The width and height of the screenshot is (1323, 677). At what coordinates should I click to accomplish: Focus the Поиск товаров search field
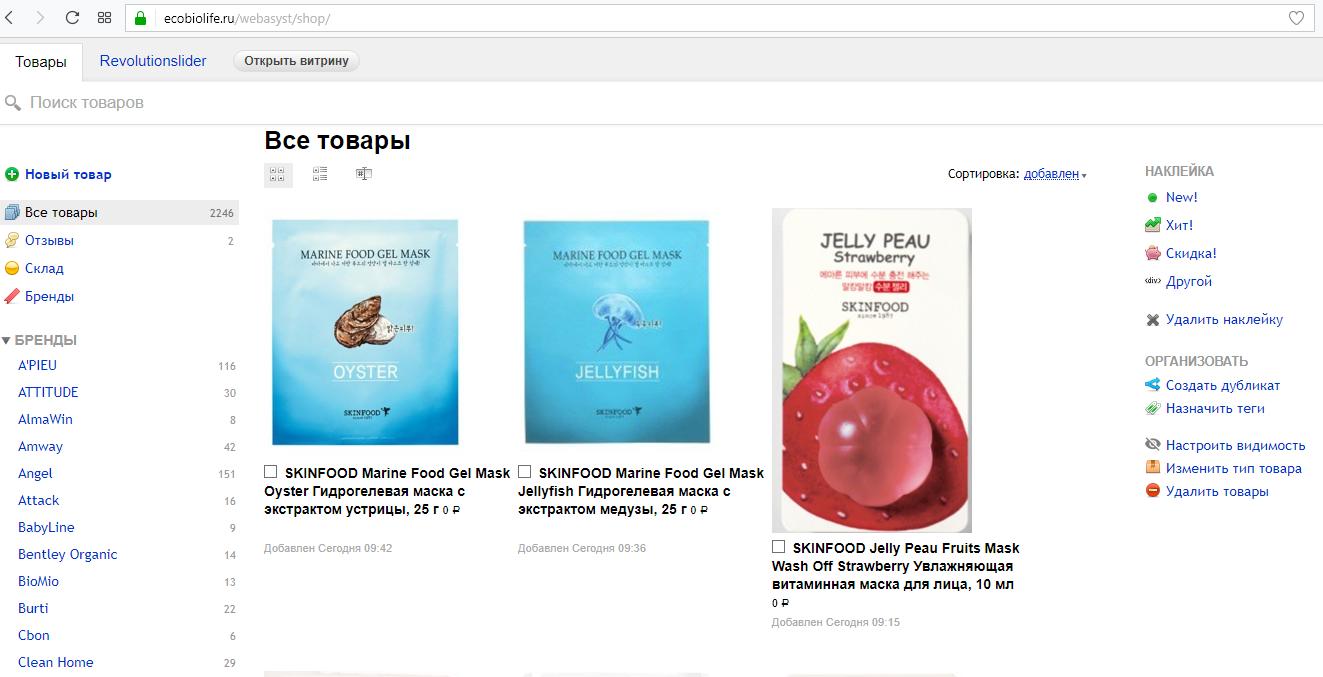pos(660,102)
